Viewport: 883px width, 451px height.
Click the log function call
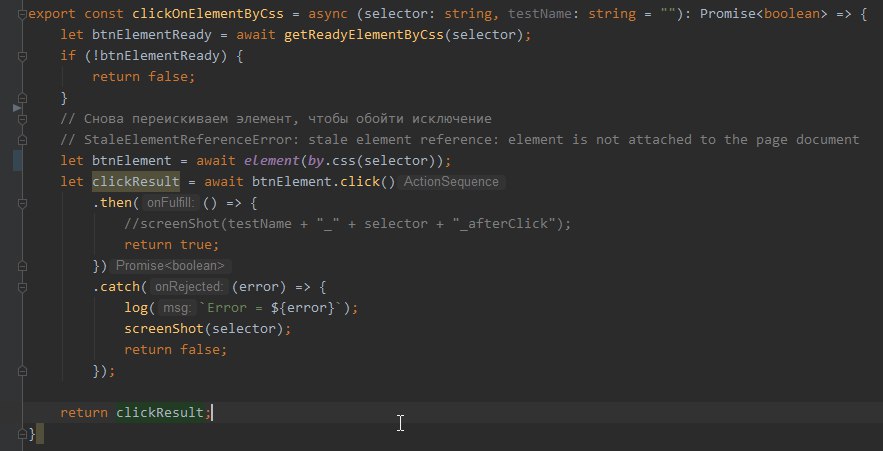pyautogui.click(x=136, y=307)
